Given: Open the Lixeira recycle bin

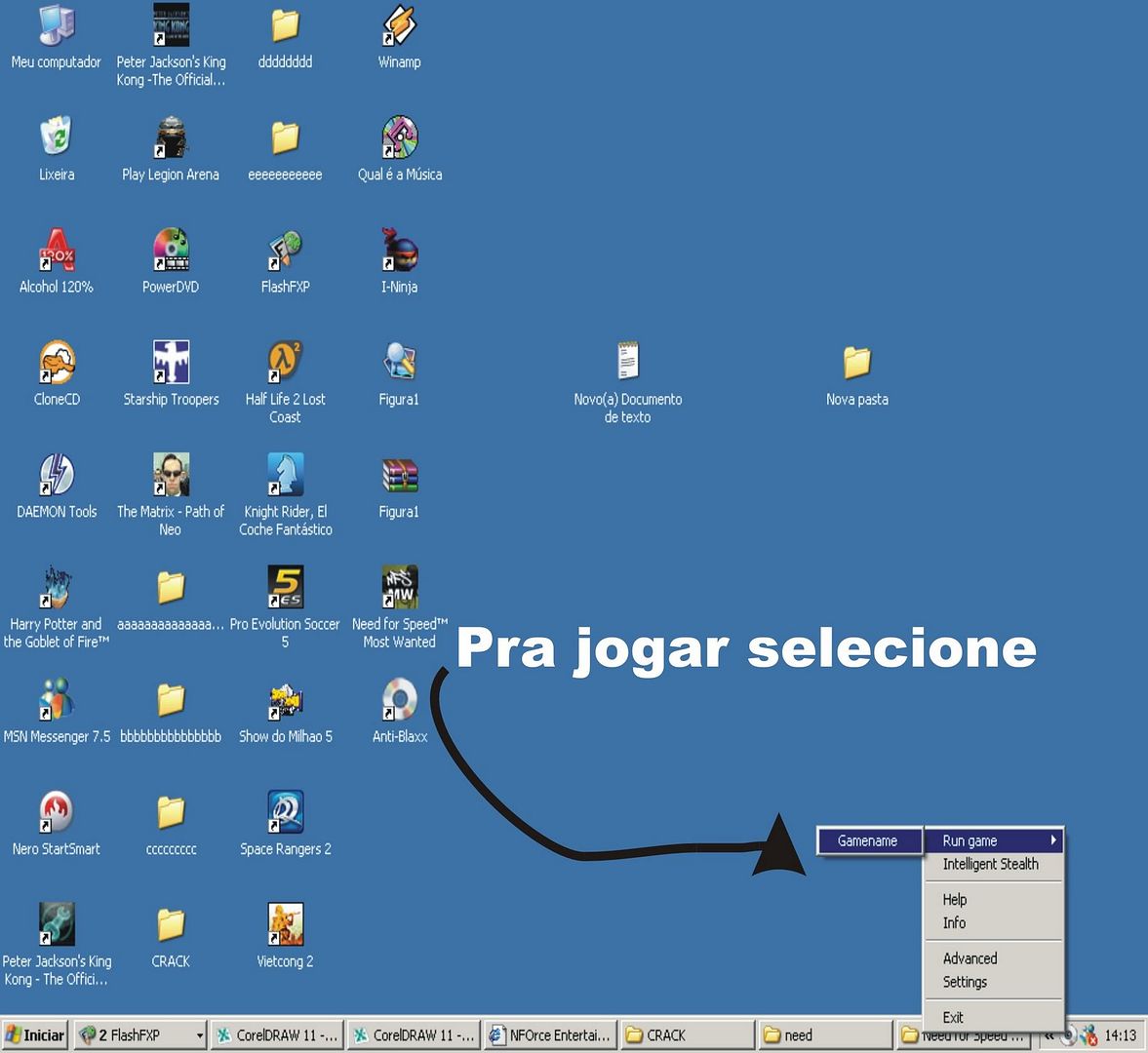Looking at the screenshot, I should point(57,137).
